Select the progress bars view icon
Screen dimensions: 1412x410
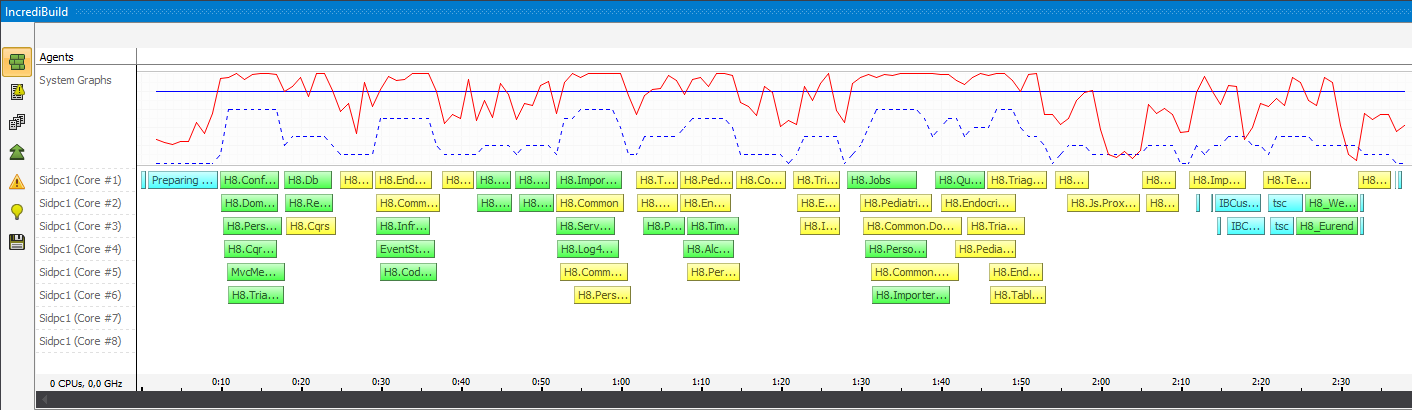17,62
